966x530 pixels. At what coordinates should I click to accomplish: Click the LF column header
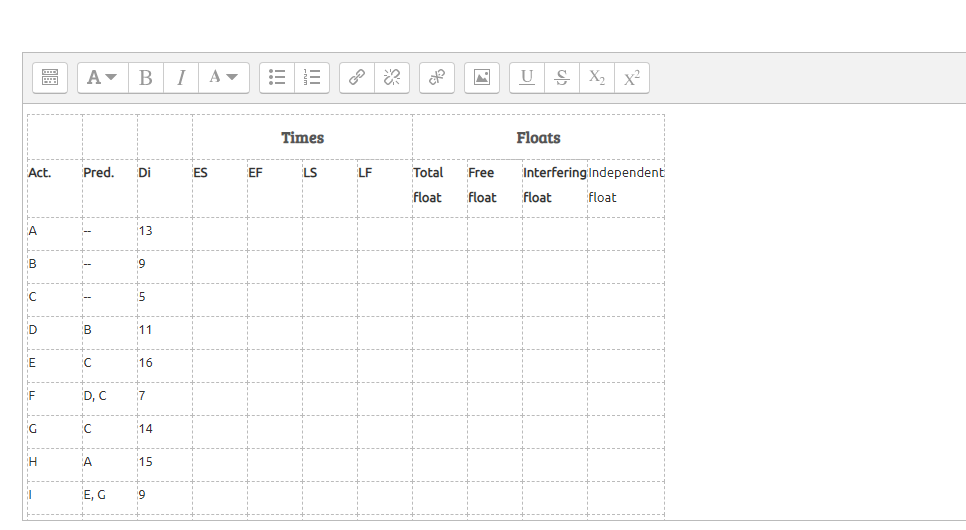coord(384,189)
